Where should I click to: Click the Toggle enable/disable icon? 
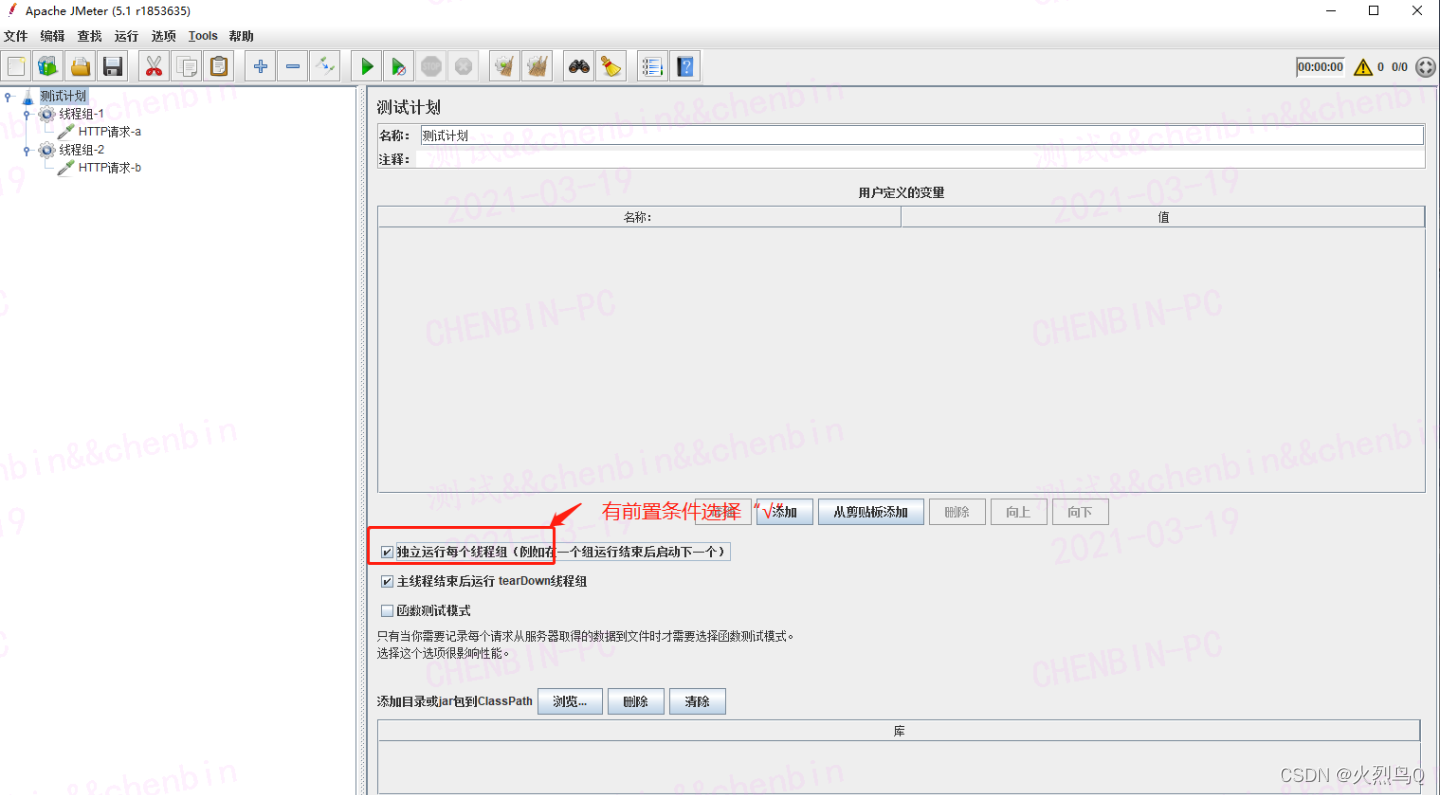324,67
